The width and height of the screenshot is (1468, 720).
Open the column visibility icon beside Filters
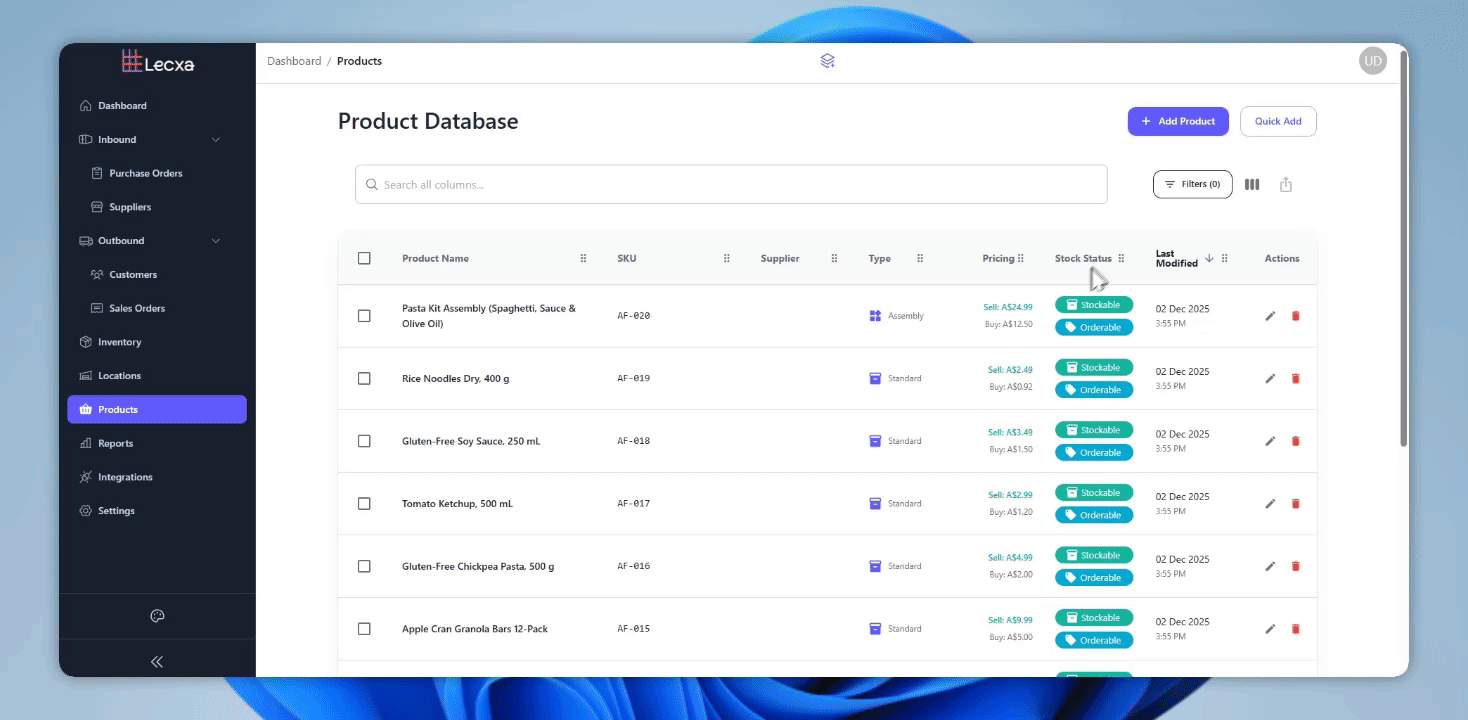point(1252,184)
